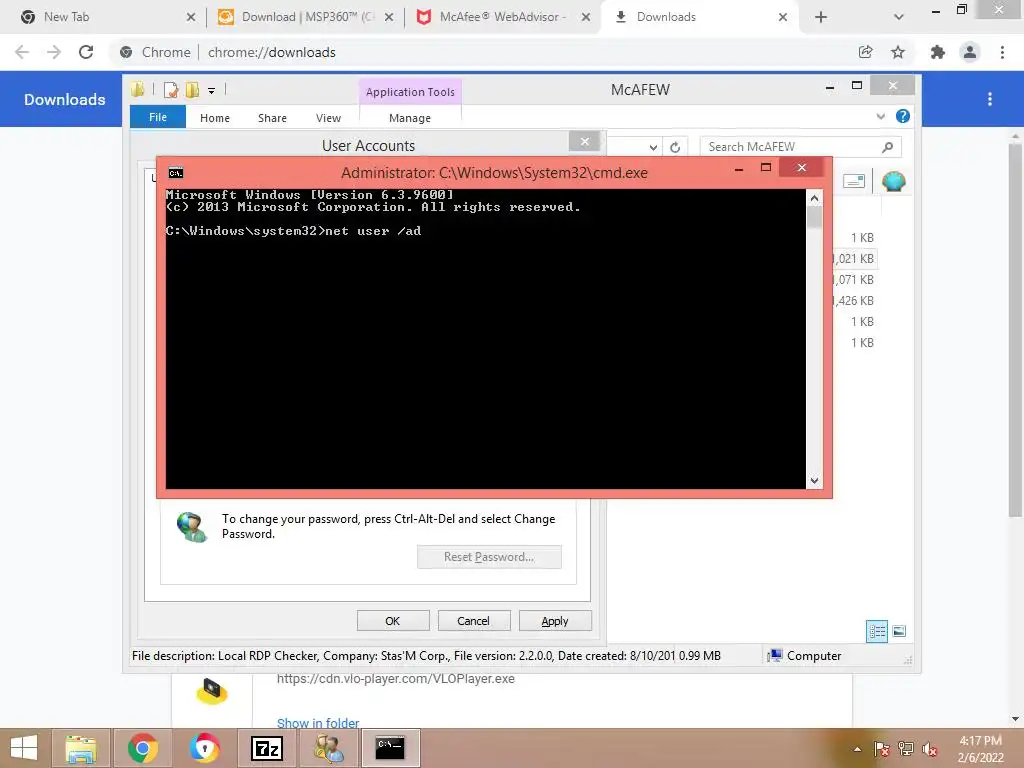Click the cmd.exe system menu icon
Screen dimensions: 1024x768
(176, 172)
